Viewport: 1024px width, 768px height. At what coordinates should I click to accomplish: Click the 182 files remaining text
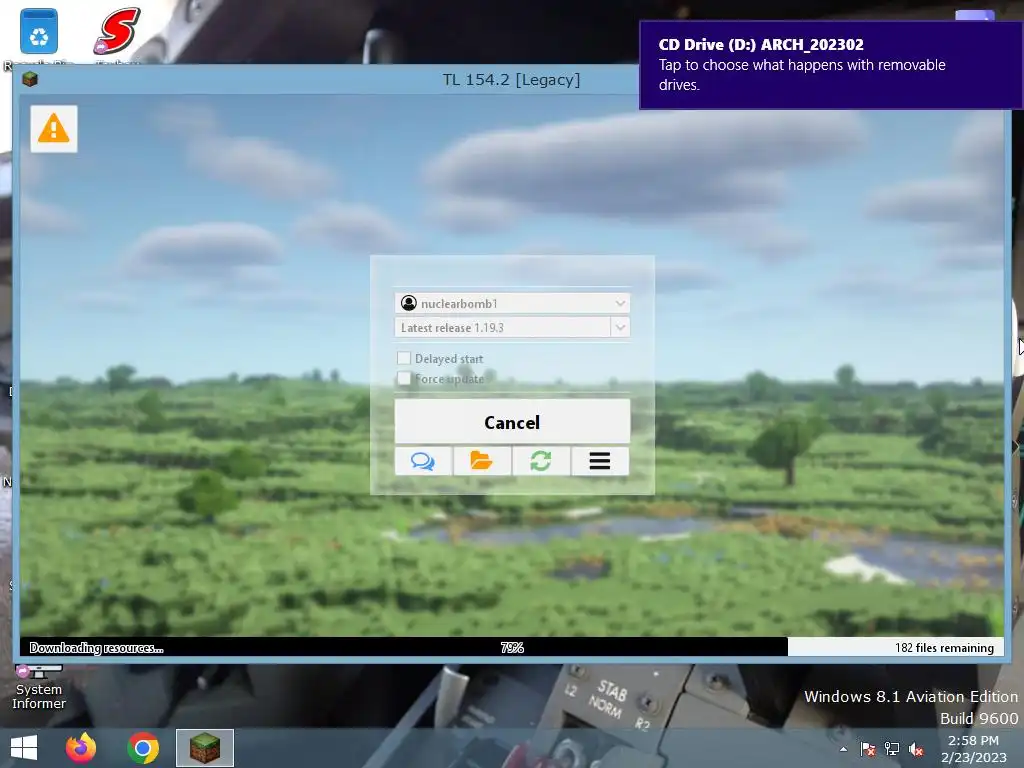pos(944,647)
